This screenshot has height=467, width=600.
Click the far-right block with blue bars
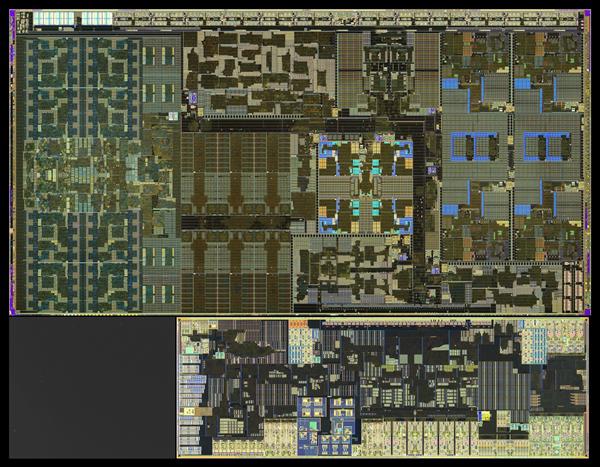(x=547, y=145)
